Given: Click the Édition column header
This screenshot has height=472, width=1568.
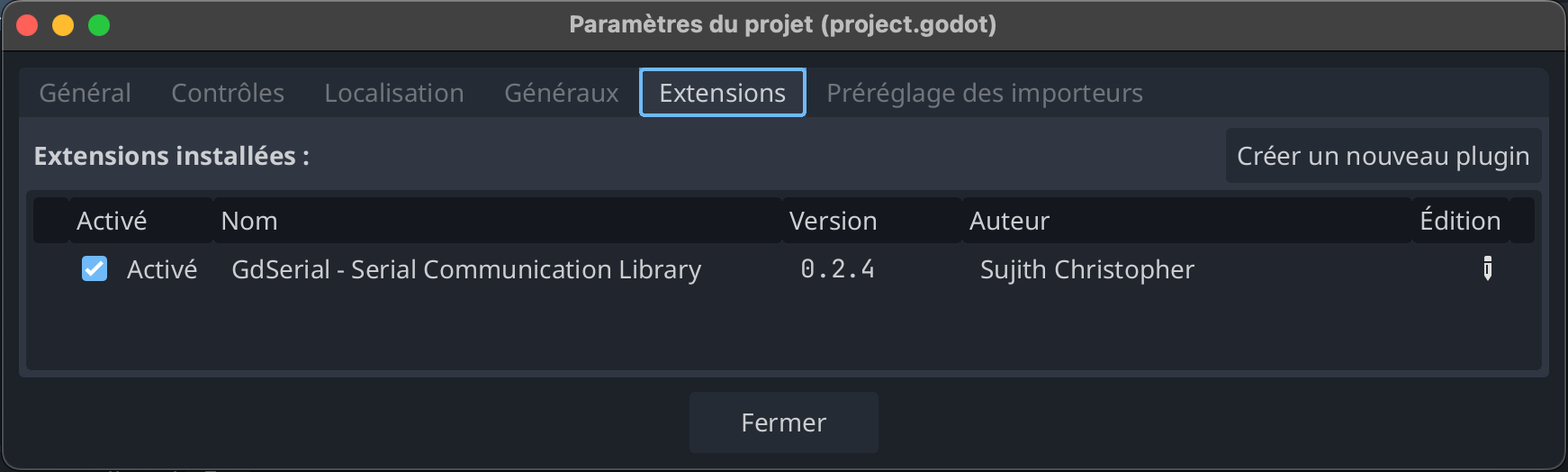Looking at the screenshot, I should click(1460, 221).
